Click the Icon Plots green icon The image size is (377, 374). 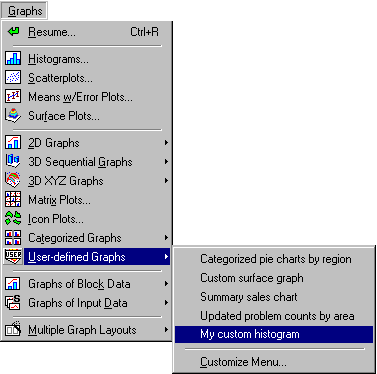13,218
